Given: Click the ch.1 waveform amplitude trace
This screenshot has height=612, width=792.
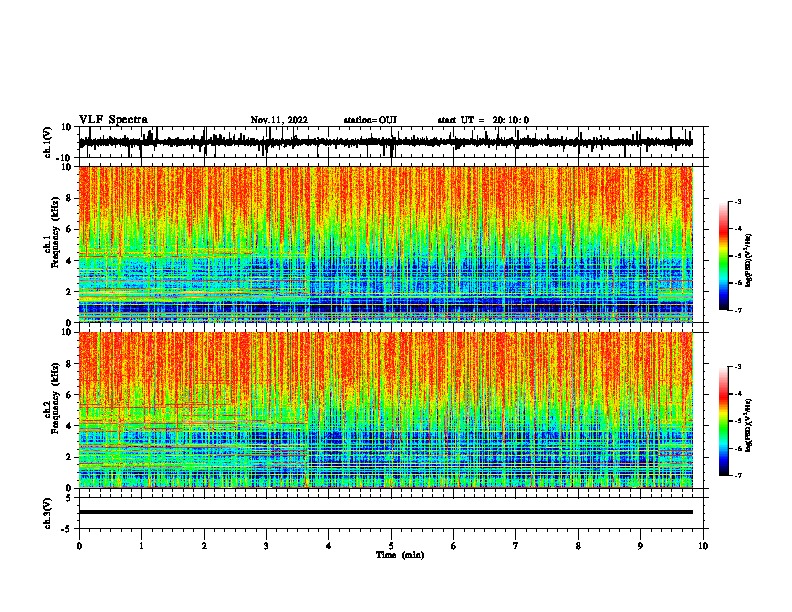Looking at the screenshot, I should click(385, 142).
